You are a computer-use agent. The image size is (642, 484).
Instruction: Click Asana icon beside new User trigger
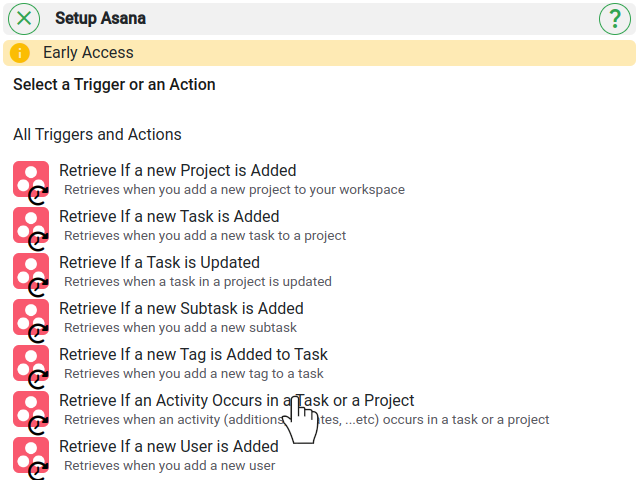31,456
